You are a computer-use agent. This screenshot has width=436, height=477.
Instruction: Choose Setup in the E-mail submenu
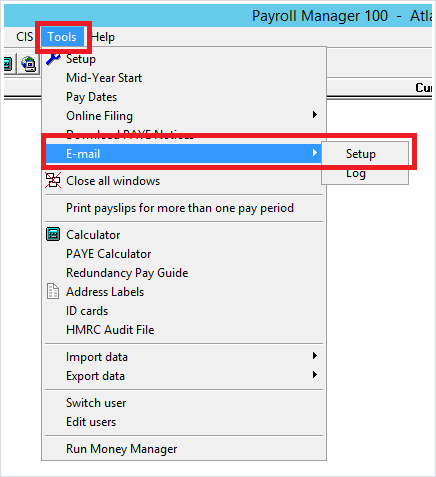click(x=361, y=154)
